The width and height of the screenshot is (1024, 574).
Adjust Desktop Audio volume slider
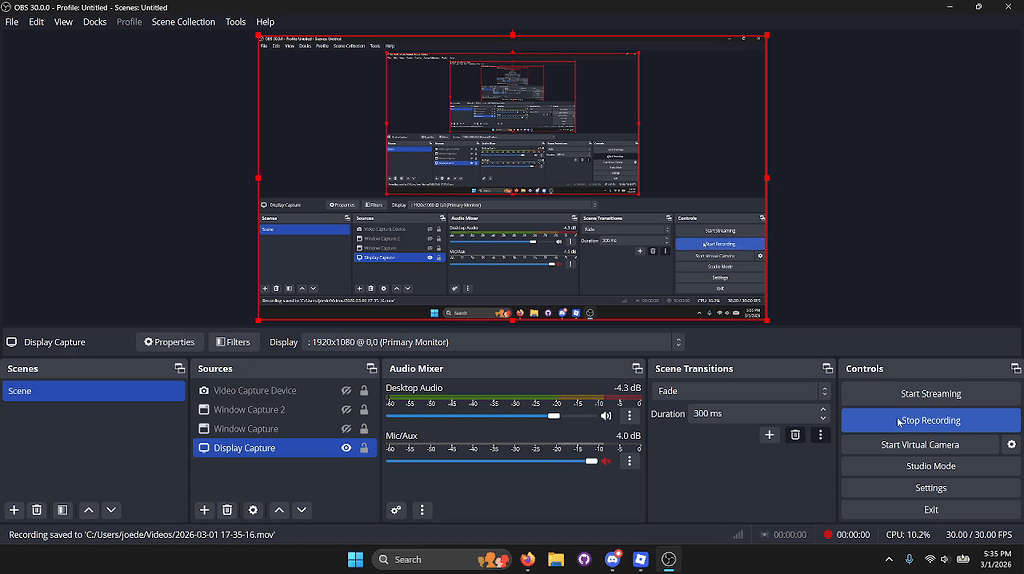tap(554, 416)
